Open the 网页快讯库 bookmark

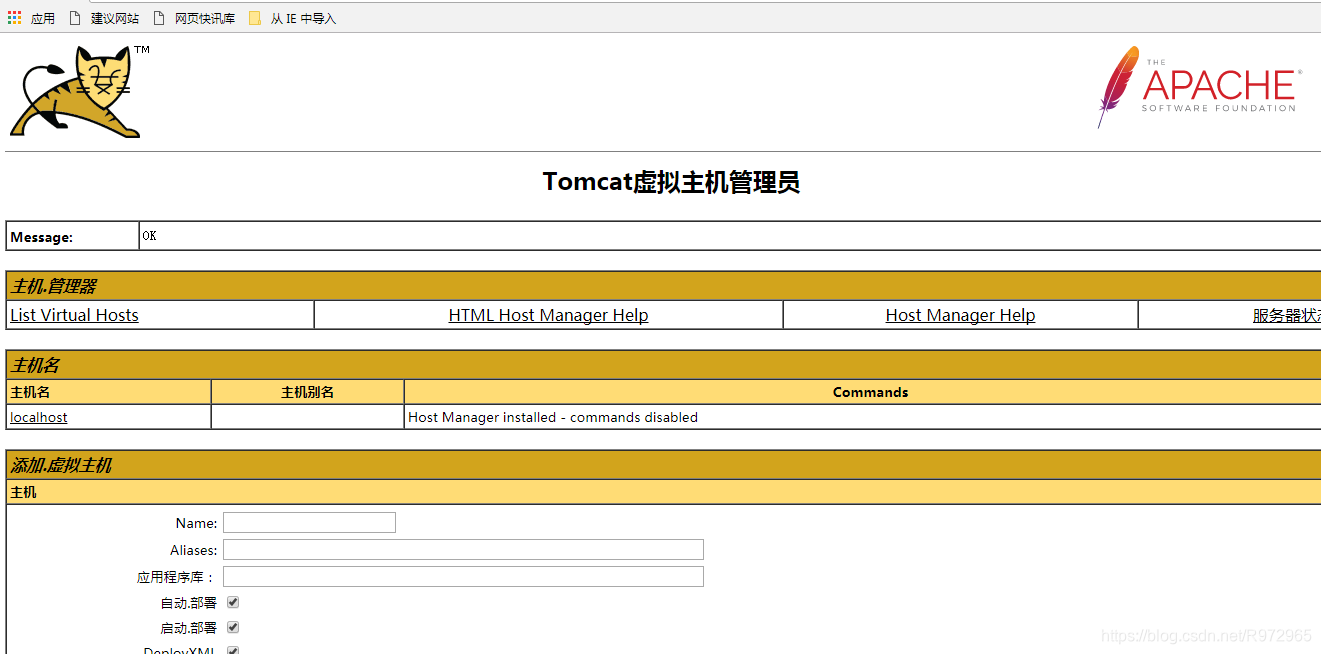194,18
